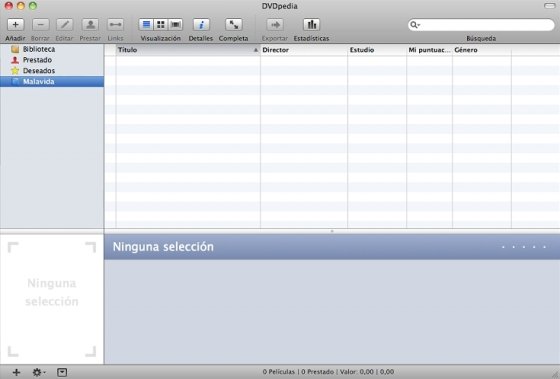Screen dimensions: 560x379
Task: Click the Borrar minus toolbar icon
Action: (40, 25)
